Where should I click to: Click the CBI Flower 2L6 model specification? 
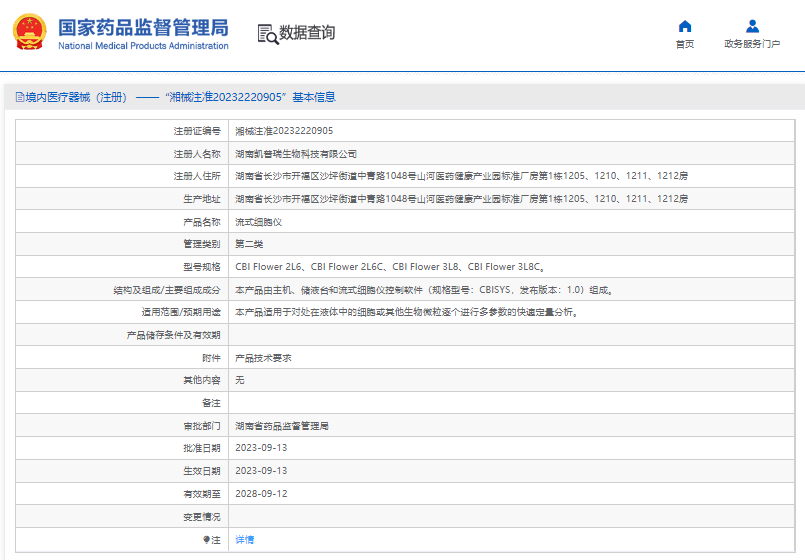(269, 267)
